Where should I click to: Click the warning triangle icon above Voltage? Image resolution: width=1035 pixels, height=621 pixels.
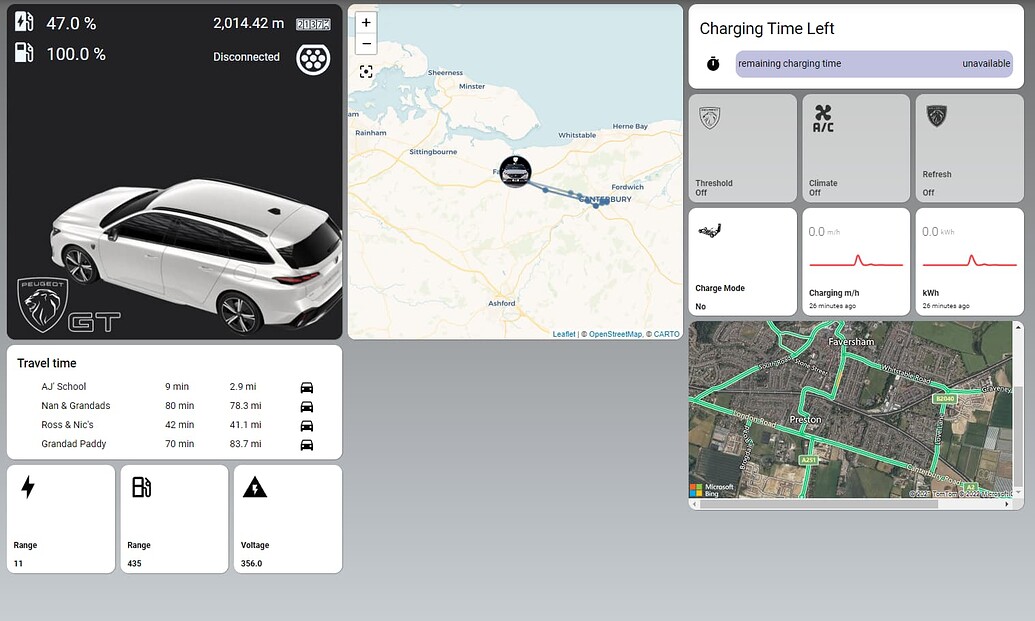coord(254,487)
